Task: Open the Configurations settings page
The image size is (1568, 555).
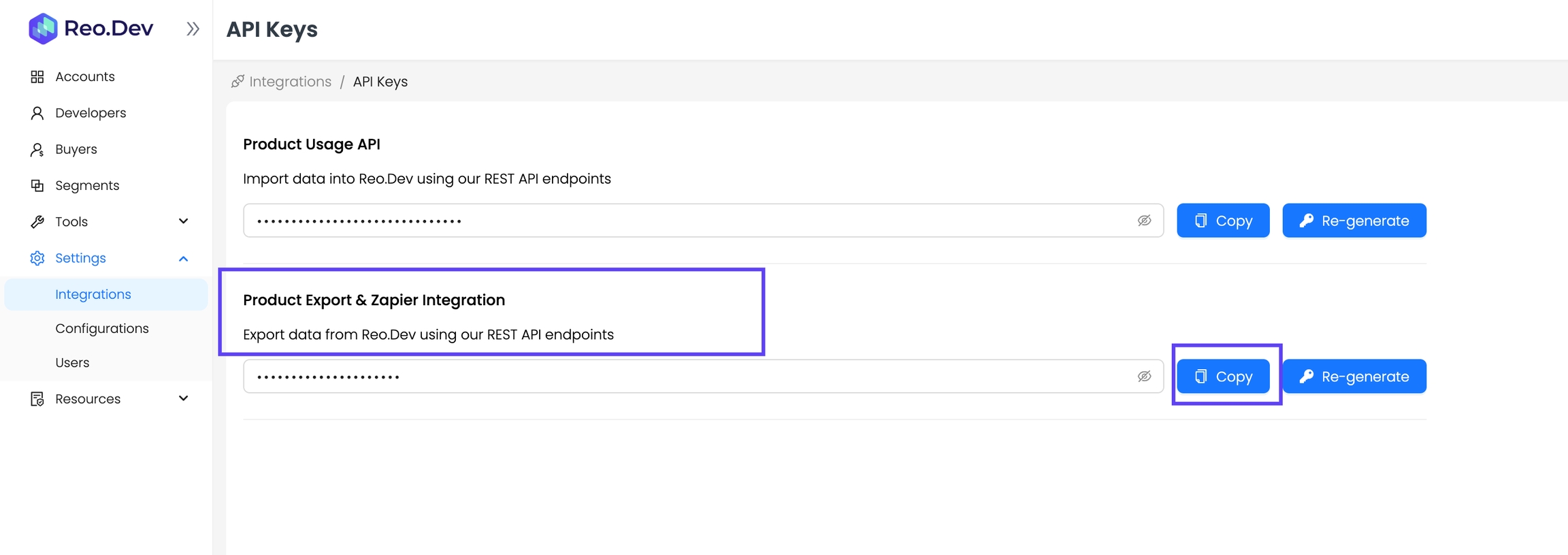Action: [x=102, y=328]
